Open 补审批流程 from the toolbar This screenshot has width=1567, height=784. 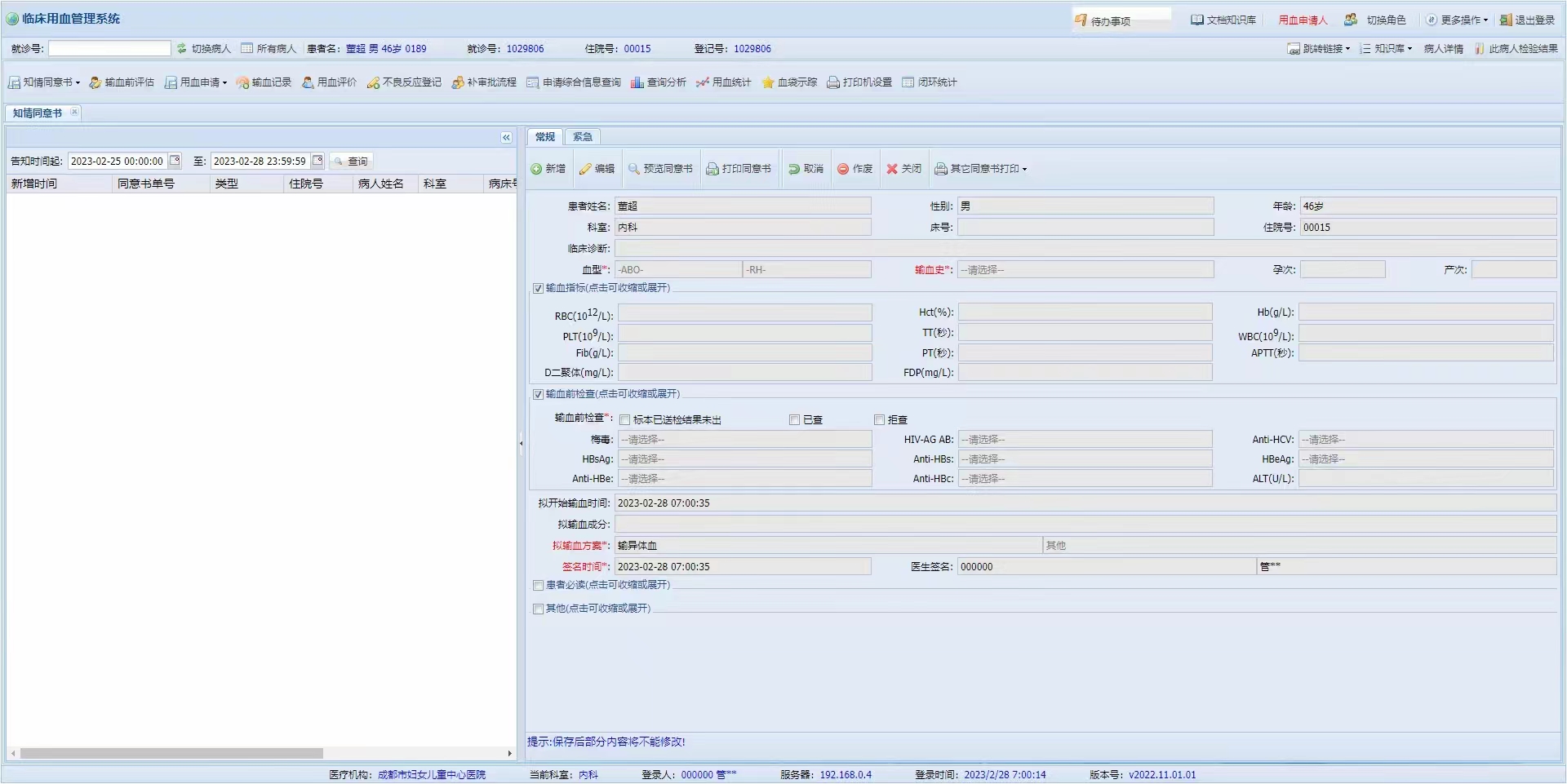[484, 82]
